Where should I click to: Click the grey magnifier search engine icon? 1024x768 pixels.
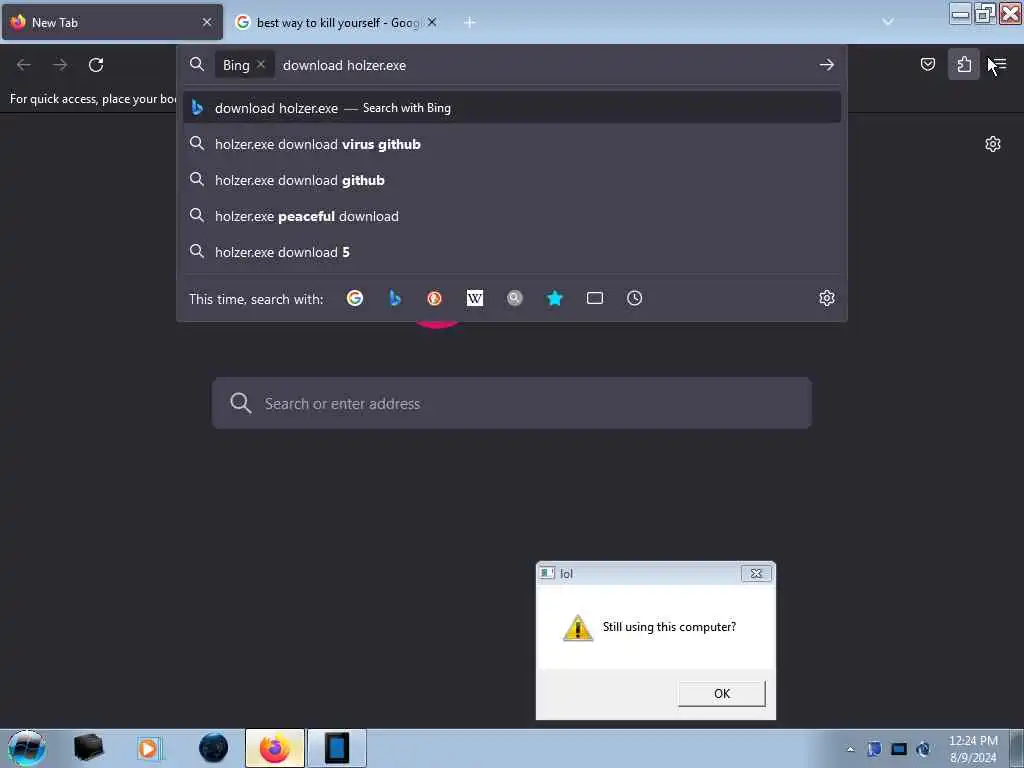515,298
